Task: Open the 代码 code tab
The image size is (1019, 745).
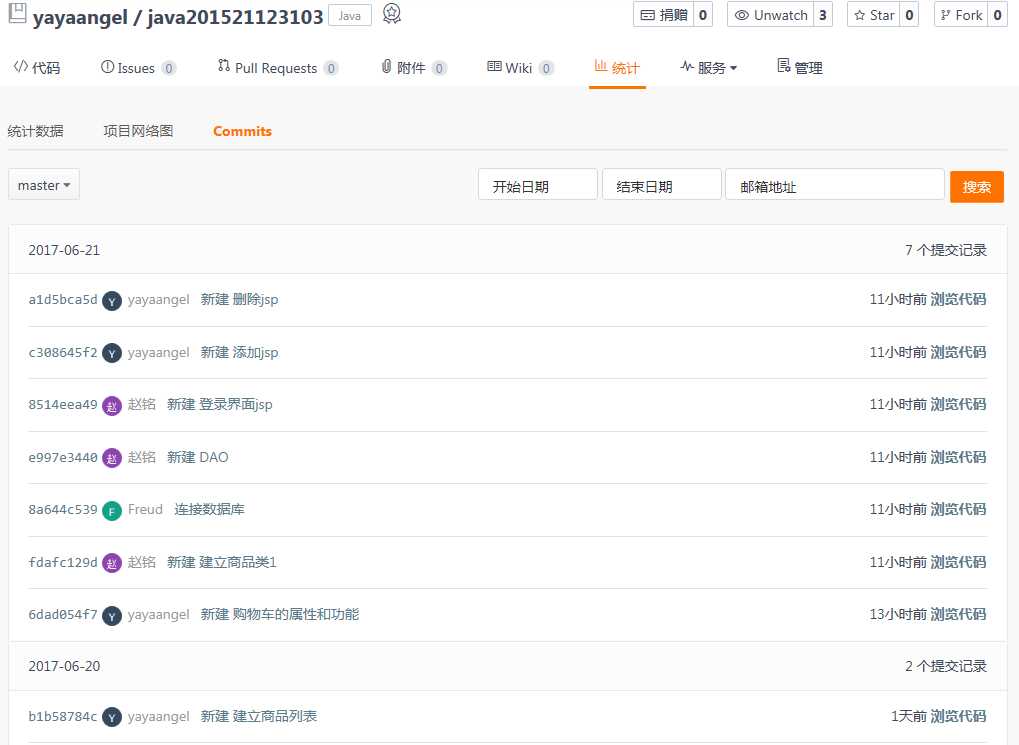Action: tap(37, 68)
